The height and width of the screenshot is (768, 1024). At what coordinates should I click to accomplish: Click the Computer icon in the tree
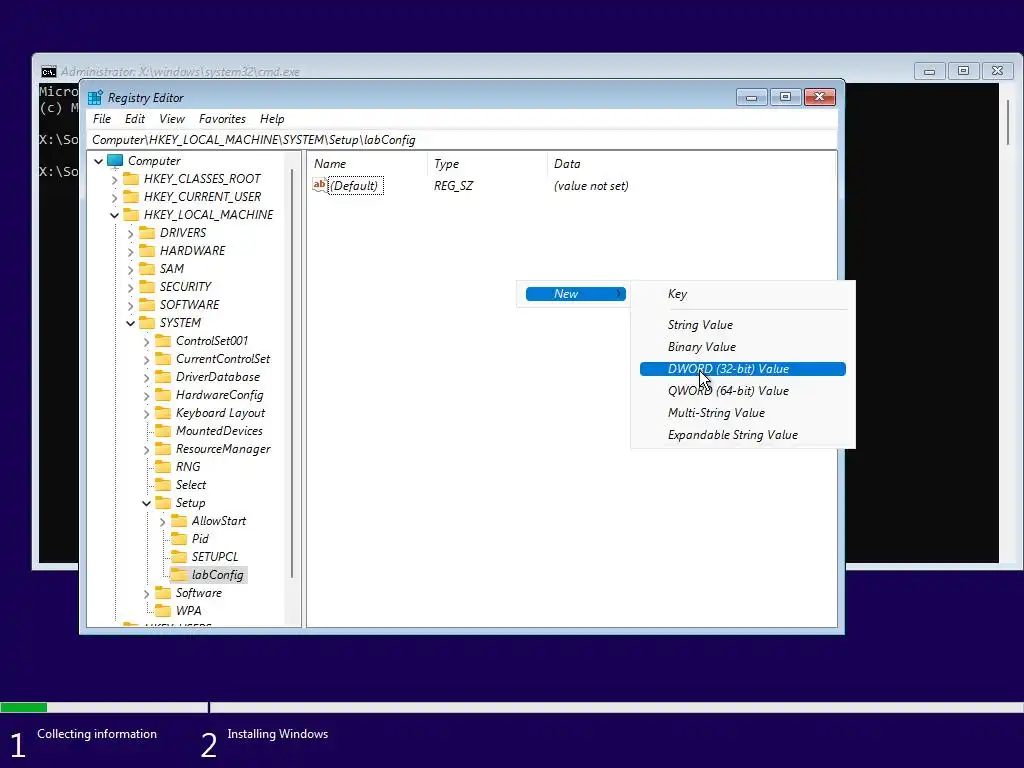click(115, 161)
